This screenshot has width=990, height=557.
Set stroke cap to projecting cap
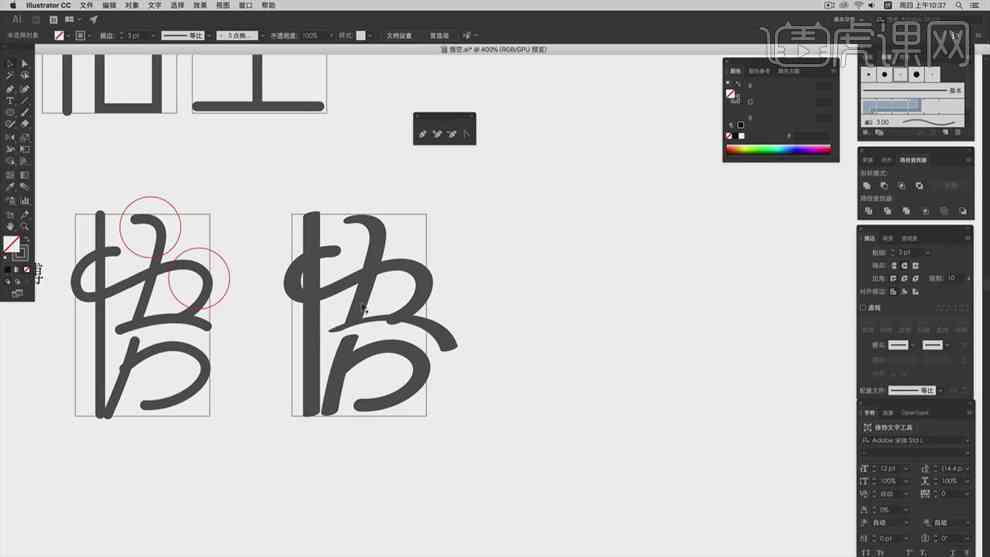tap(915, 265)
